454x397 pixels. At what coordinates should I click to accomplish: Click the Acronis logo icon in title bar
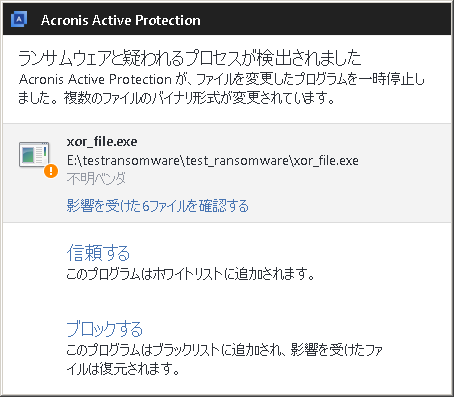pyautogui.click(x=19, y=20)
